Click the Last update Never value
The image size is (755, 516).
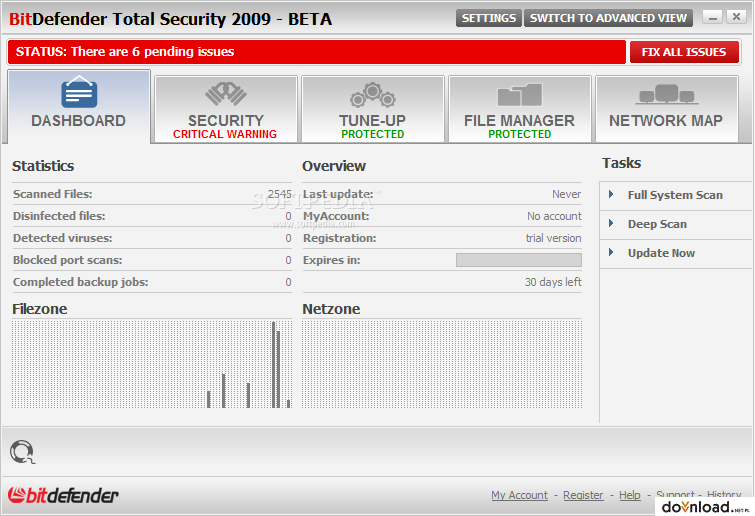click(x=566, y=194)
